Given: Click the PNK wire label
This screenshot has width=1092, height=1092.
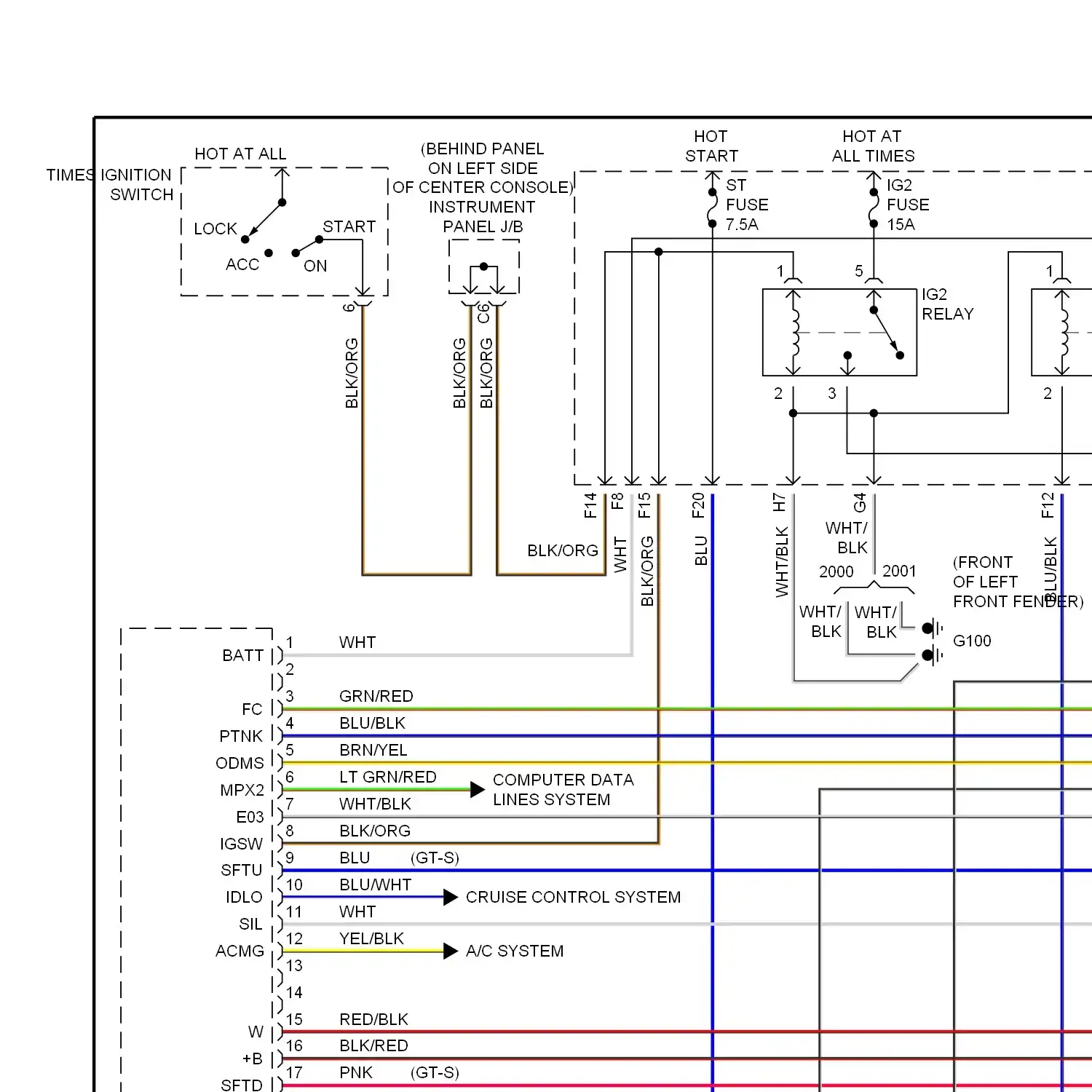Looking at the screenshot, I should coord(356,1072).
